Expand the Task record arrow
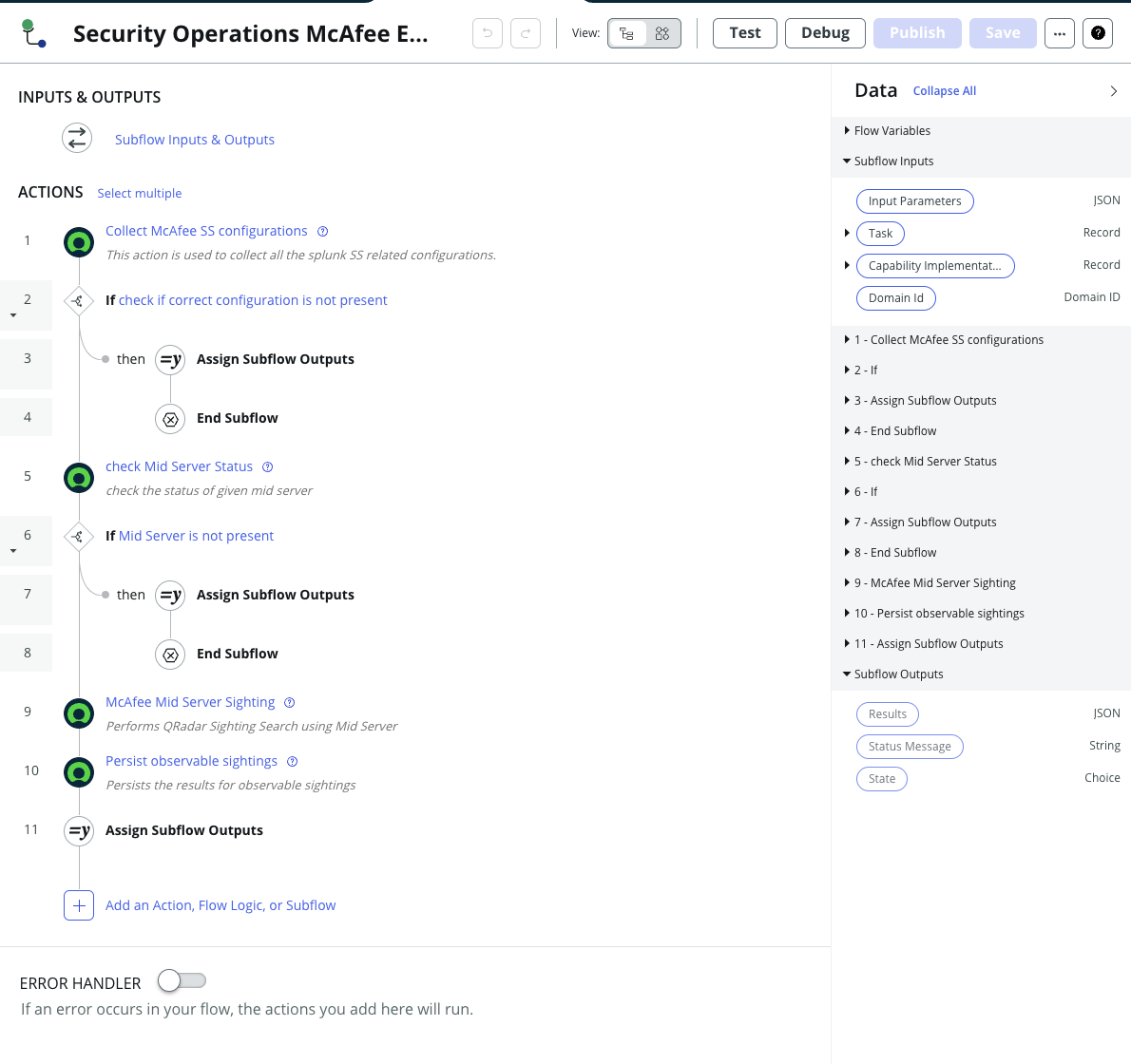 [x=847, y=233]
